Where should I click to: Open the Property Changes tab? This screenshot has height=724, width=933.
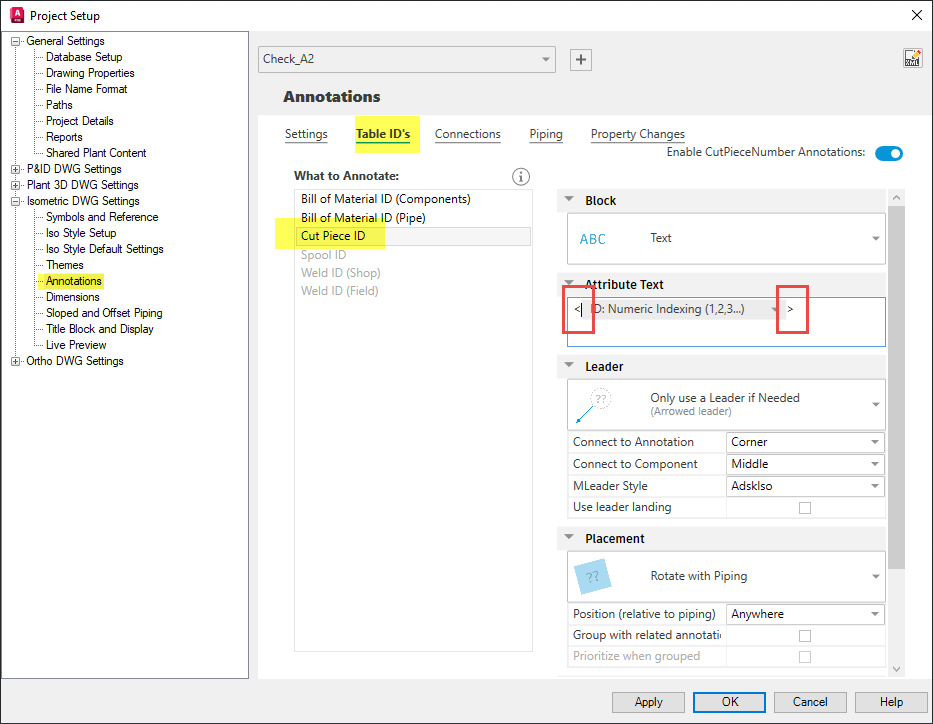pos(637,134)
